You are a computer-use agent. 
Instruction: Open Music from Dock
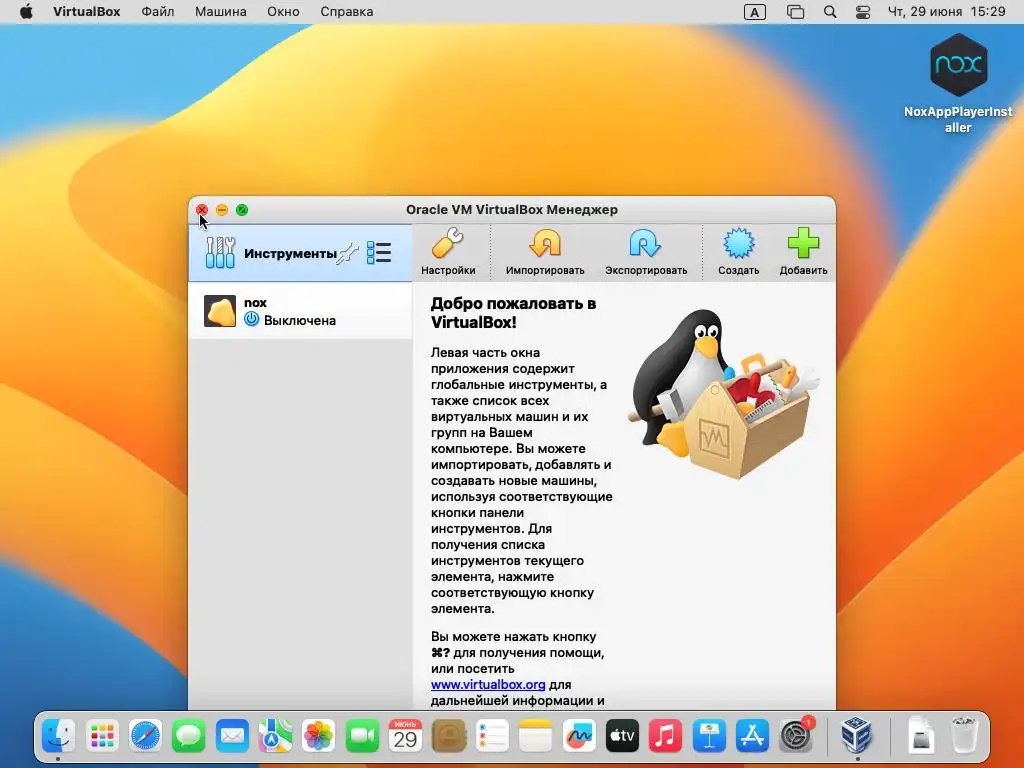(x=665, y=737)
